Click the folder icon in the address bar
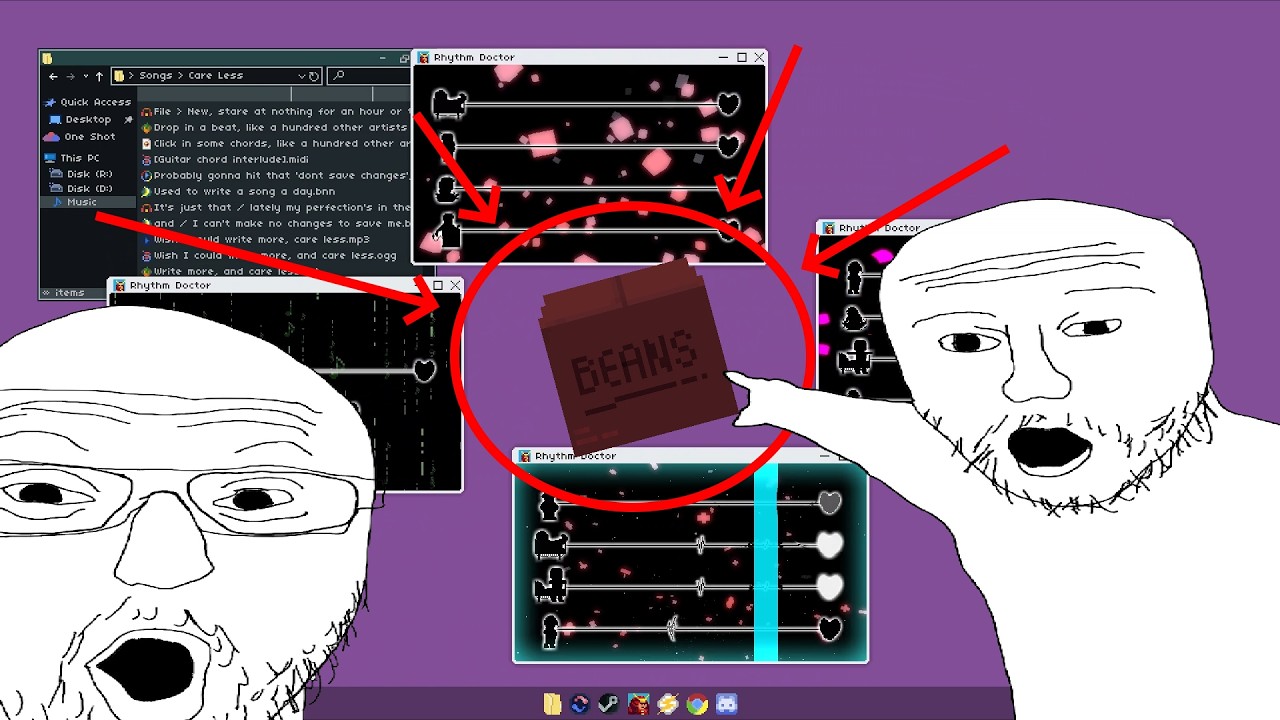Screen dimensions: 1280x720 tap(119, 76)
